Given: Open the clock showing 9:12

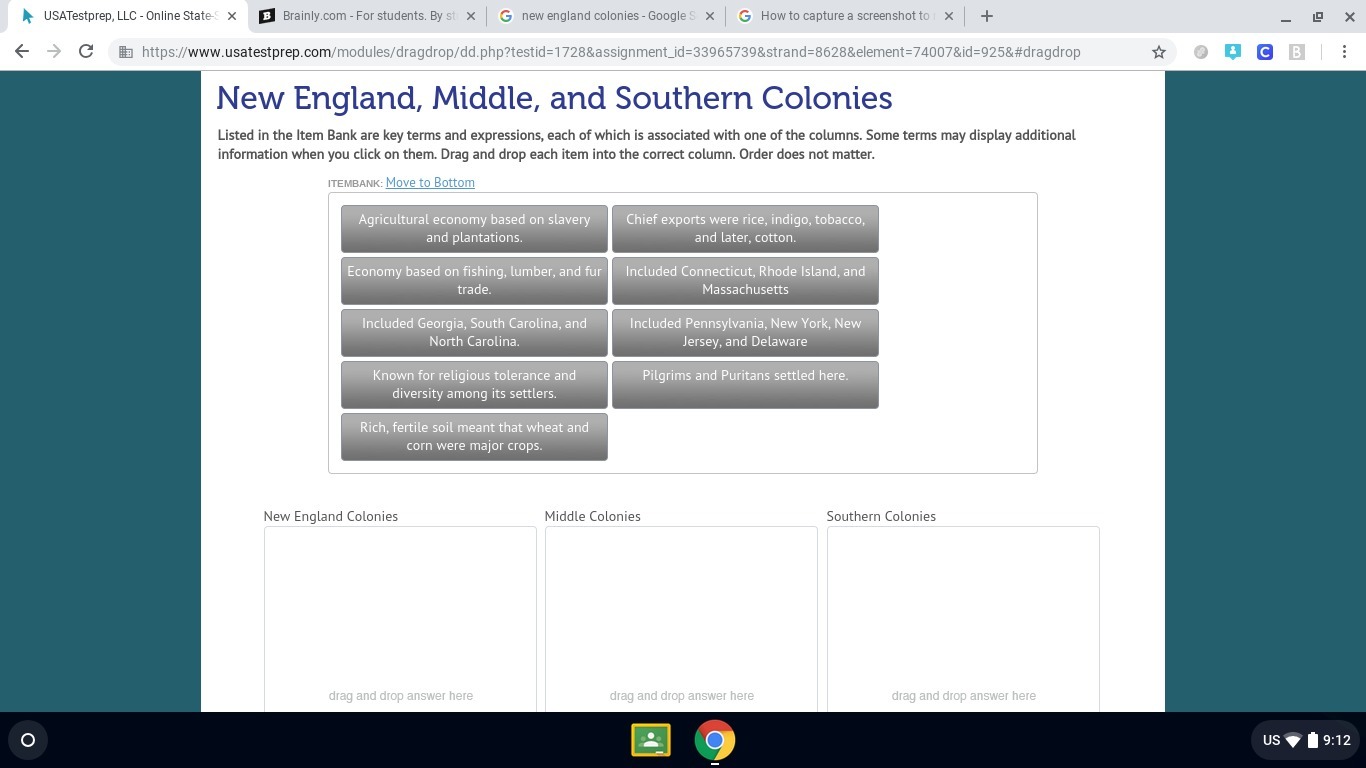Looking at the screenshot, I should pyautogui.click(x=1337, y=741).
